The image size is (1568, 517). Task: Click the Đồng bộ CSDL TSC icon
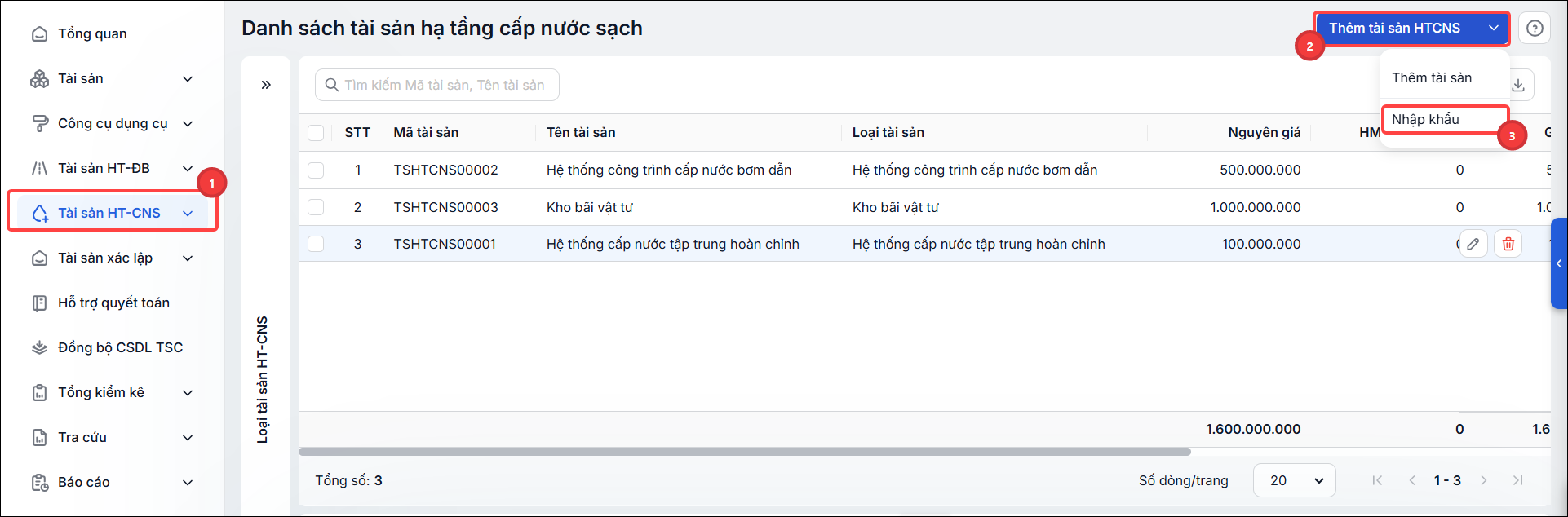click(x=39, y=347)
